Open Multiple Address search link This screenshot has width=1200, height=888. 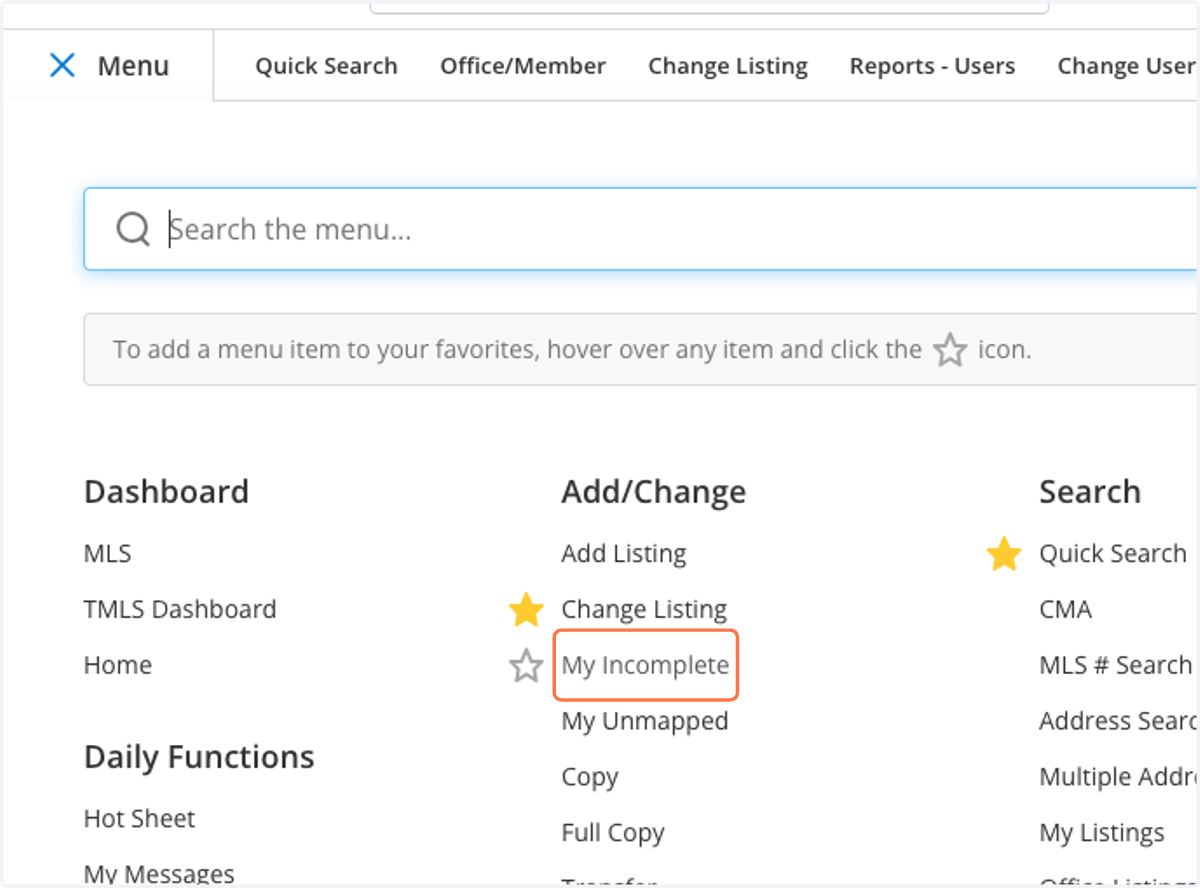click(x=1118, y=777)
